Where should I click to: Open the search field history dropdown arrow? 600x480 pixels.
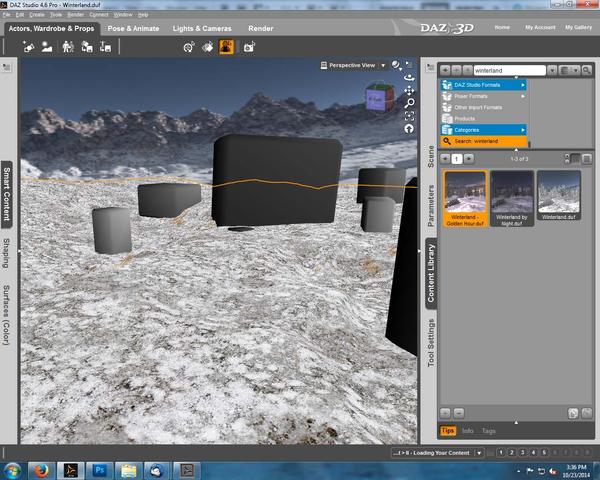pos(552,70)
